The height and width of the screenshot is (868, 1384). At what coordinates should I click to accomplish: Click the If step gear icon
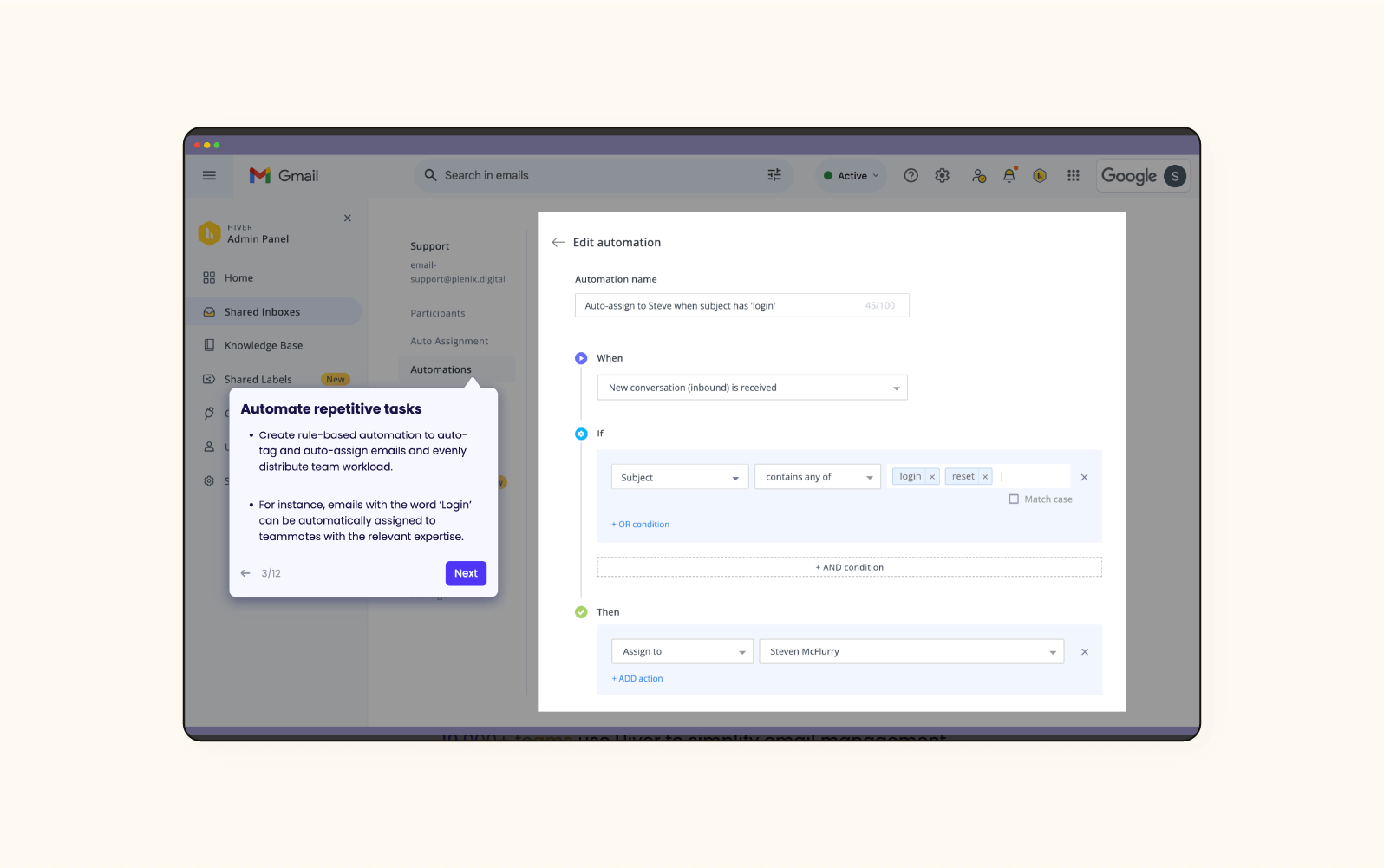click(581, 434)
